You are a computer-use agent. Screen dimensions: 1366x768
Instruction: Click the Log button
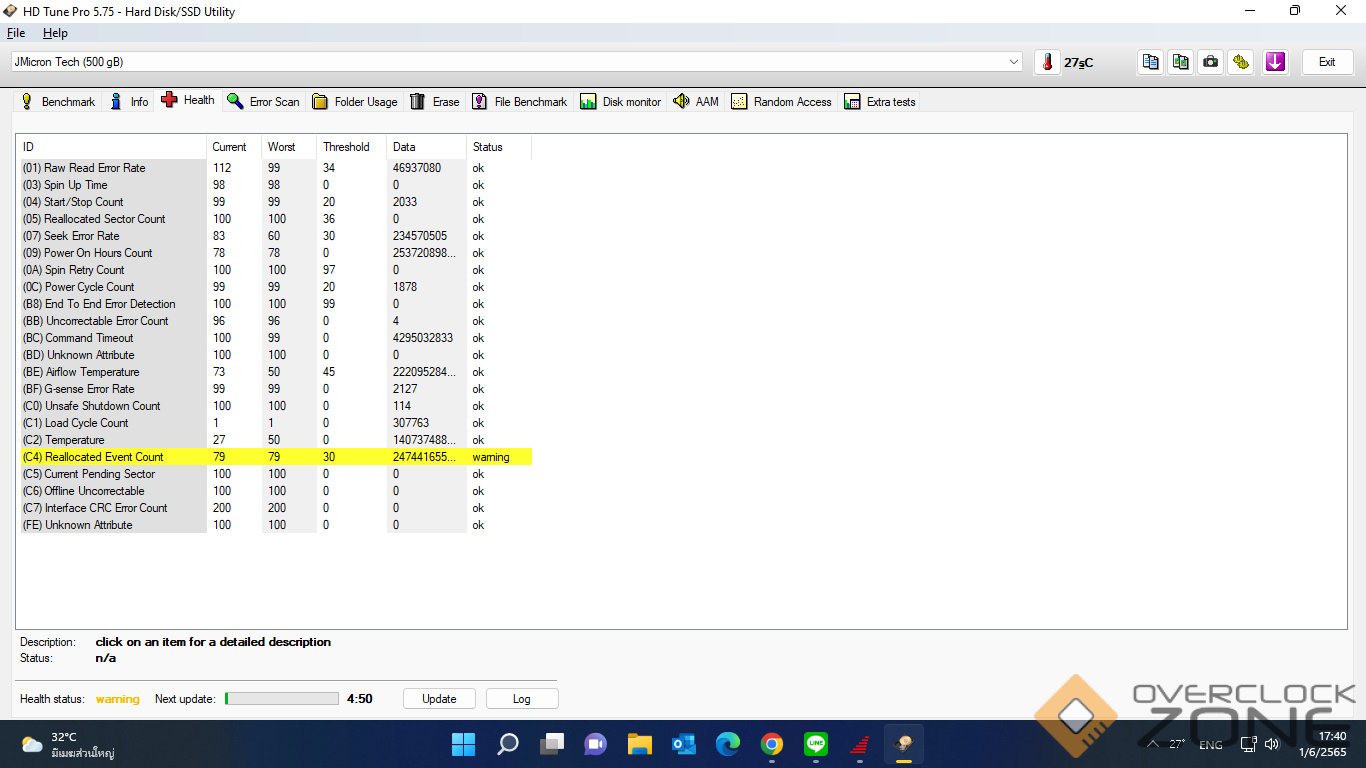[521, 699]
